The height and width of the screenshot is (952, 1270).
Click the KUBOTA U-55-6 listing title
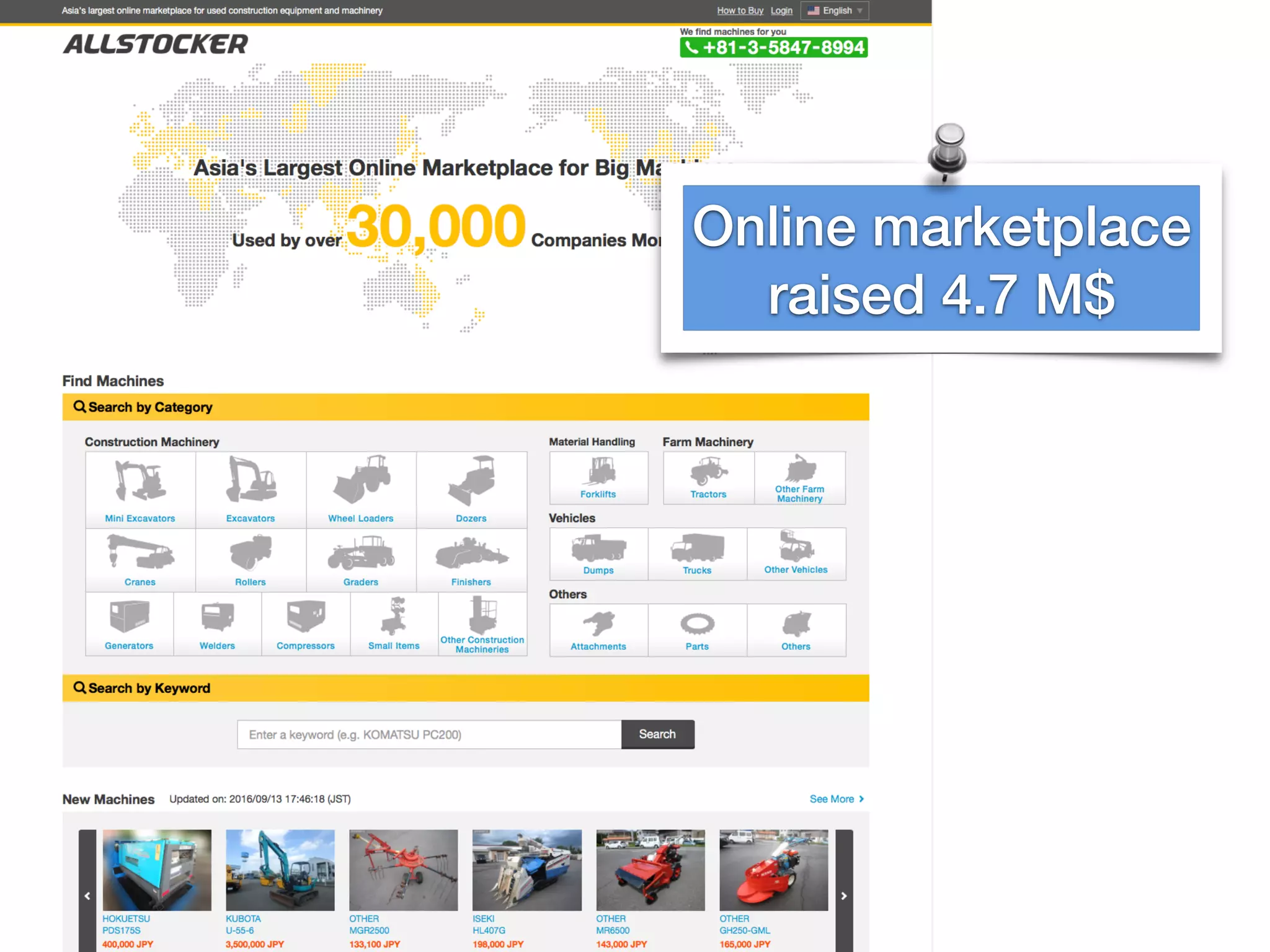click(243, 925)
